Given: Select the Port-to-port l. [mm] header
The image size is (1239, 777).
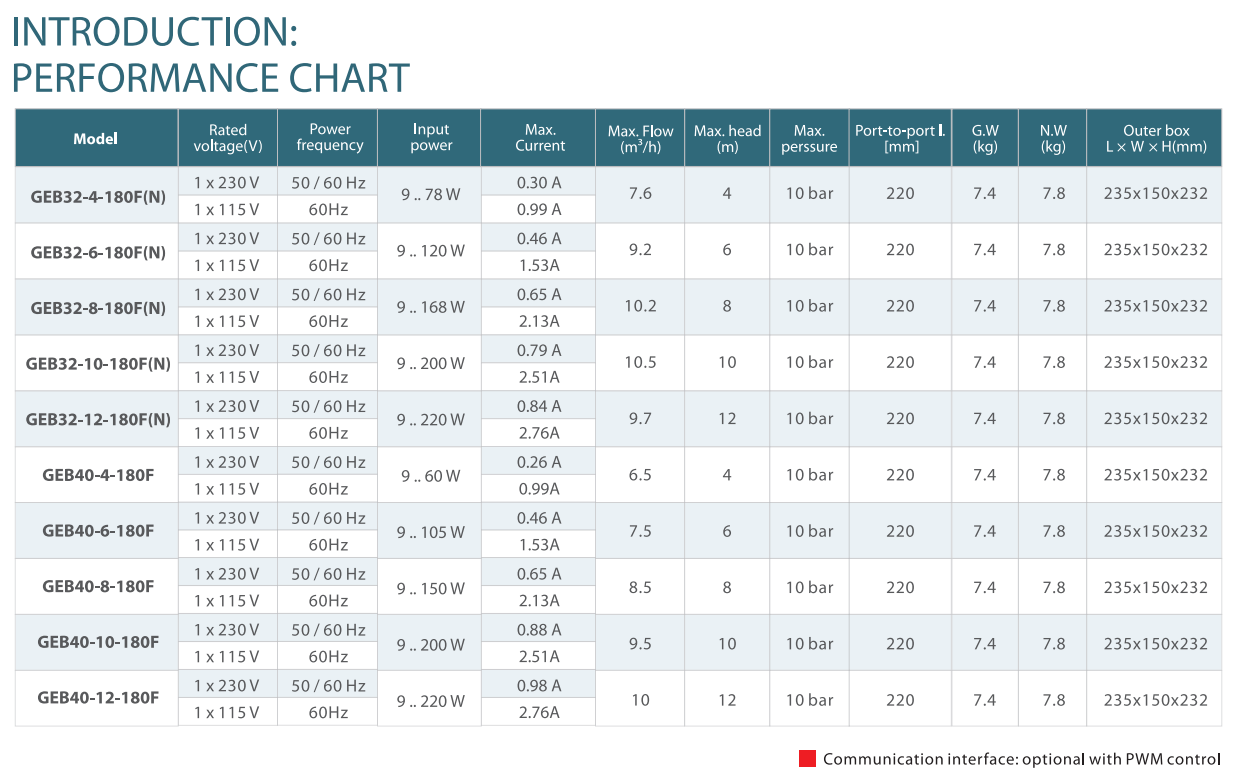Looking at the screenshot, I should tap(900, 138).
